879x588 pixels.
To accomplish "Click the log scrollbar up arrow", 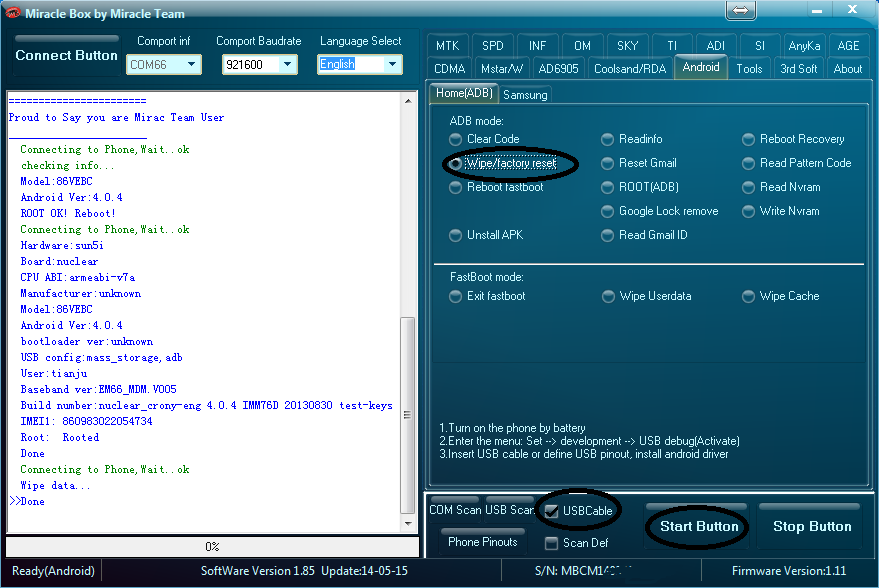I will (408, 101).
